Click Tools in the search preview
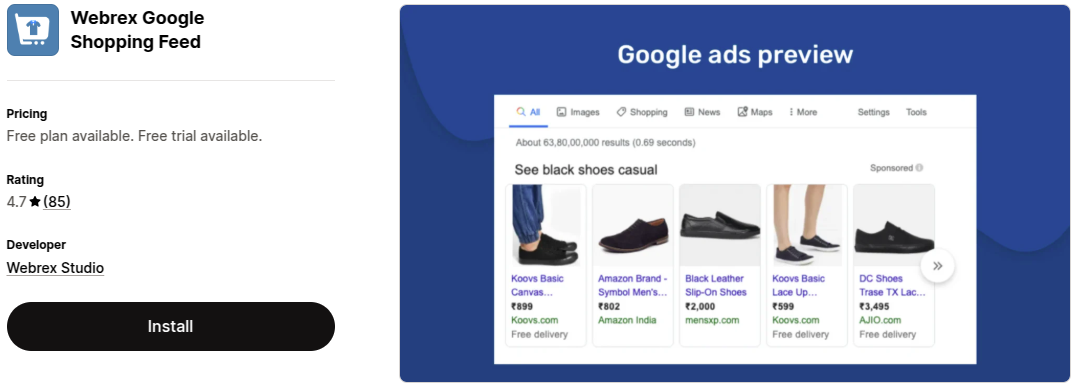Image resolution: width=1077 pixels, height=387 pixels. pyautogui.click(x=916, y=112)
